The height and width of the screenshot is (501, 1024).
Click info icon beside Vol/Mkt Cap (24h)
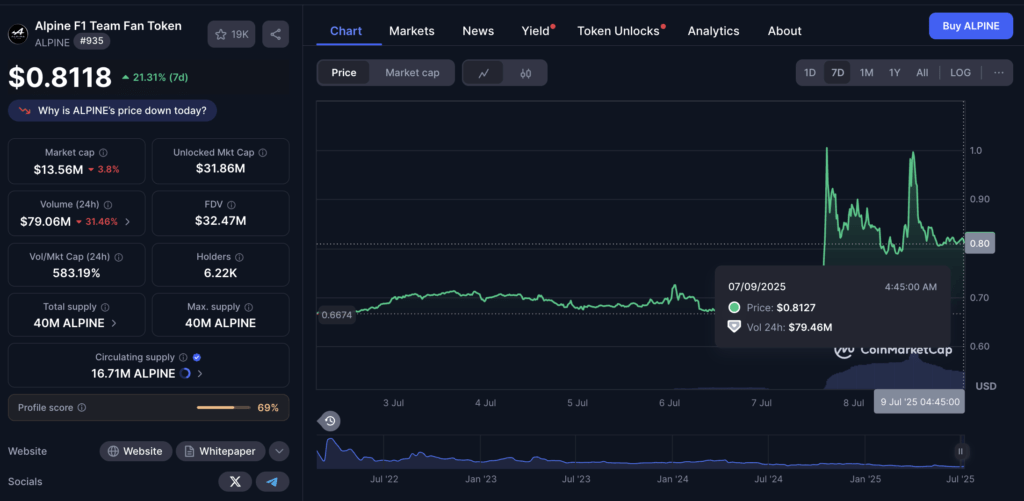pos(119,257)
